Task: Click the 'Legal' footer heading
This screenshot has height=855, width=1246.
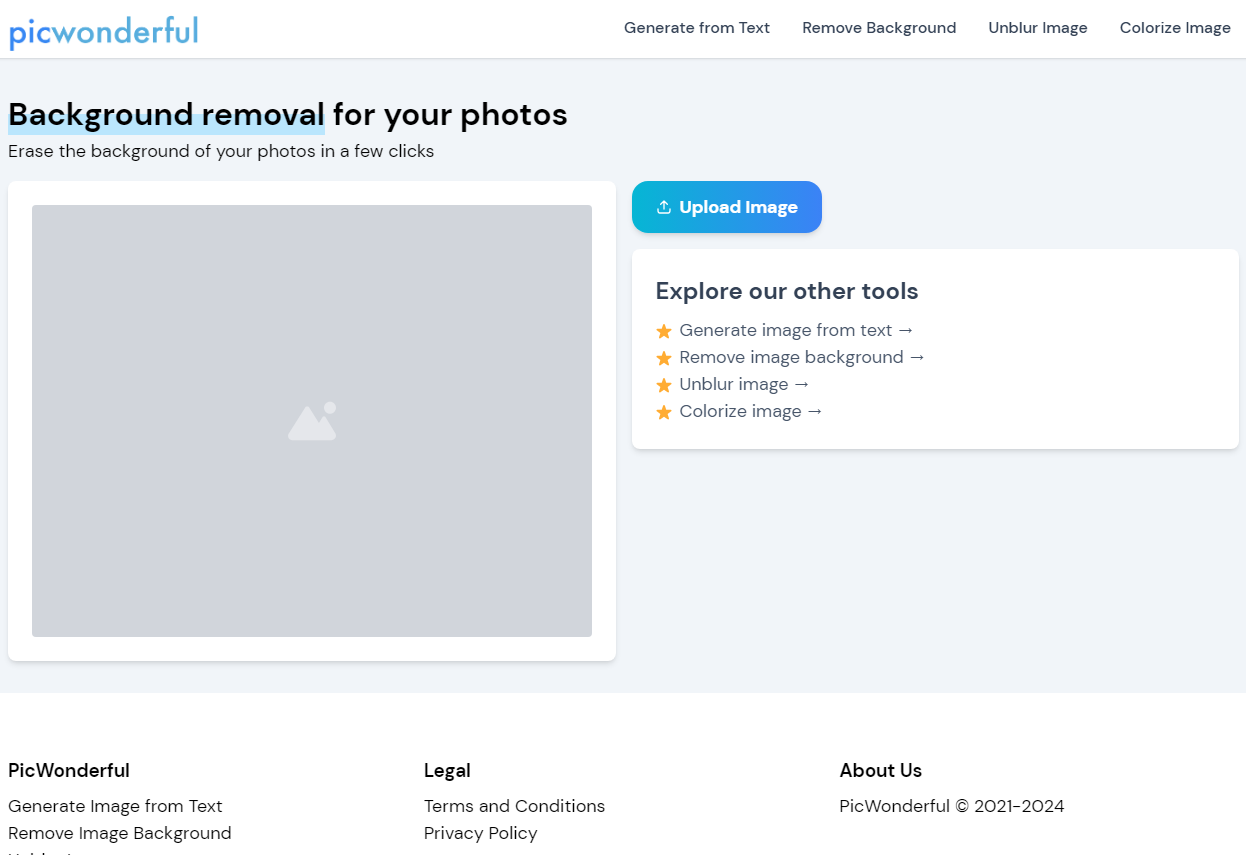Action: pos(447,771)
